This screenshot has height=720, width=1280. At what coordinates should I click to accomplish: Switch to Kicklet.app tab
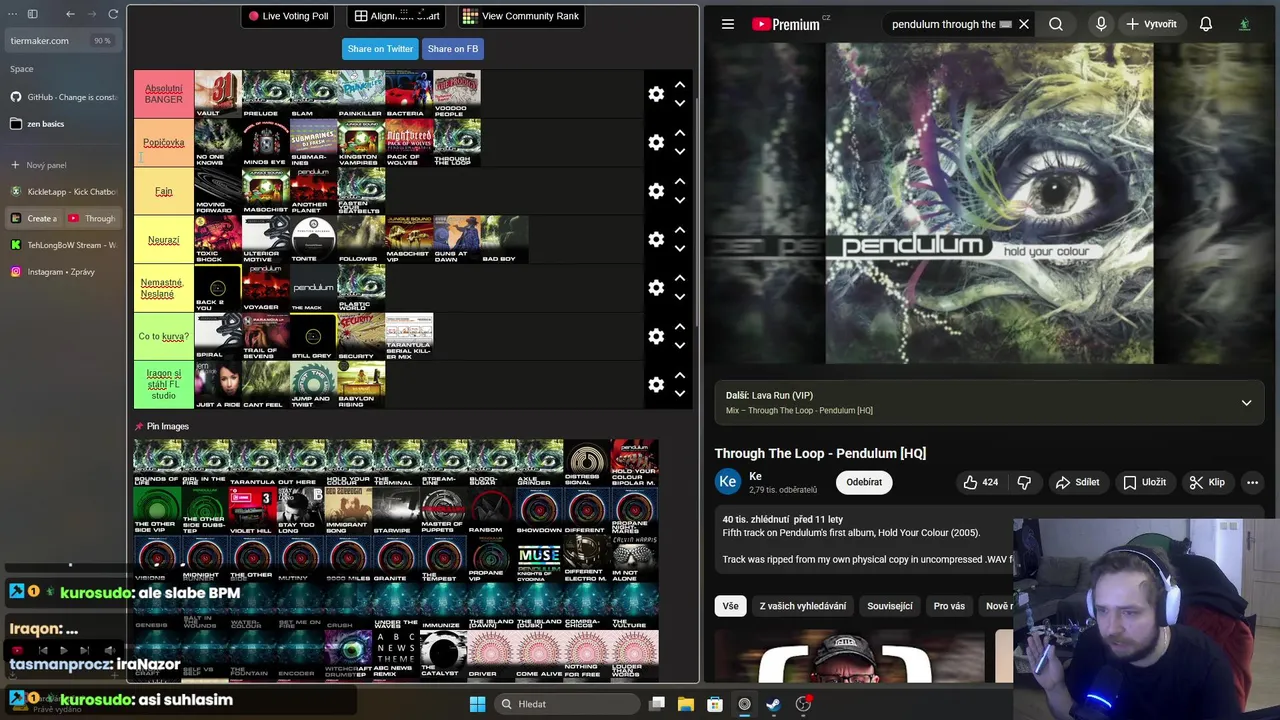pos(62,191)
